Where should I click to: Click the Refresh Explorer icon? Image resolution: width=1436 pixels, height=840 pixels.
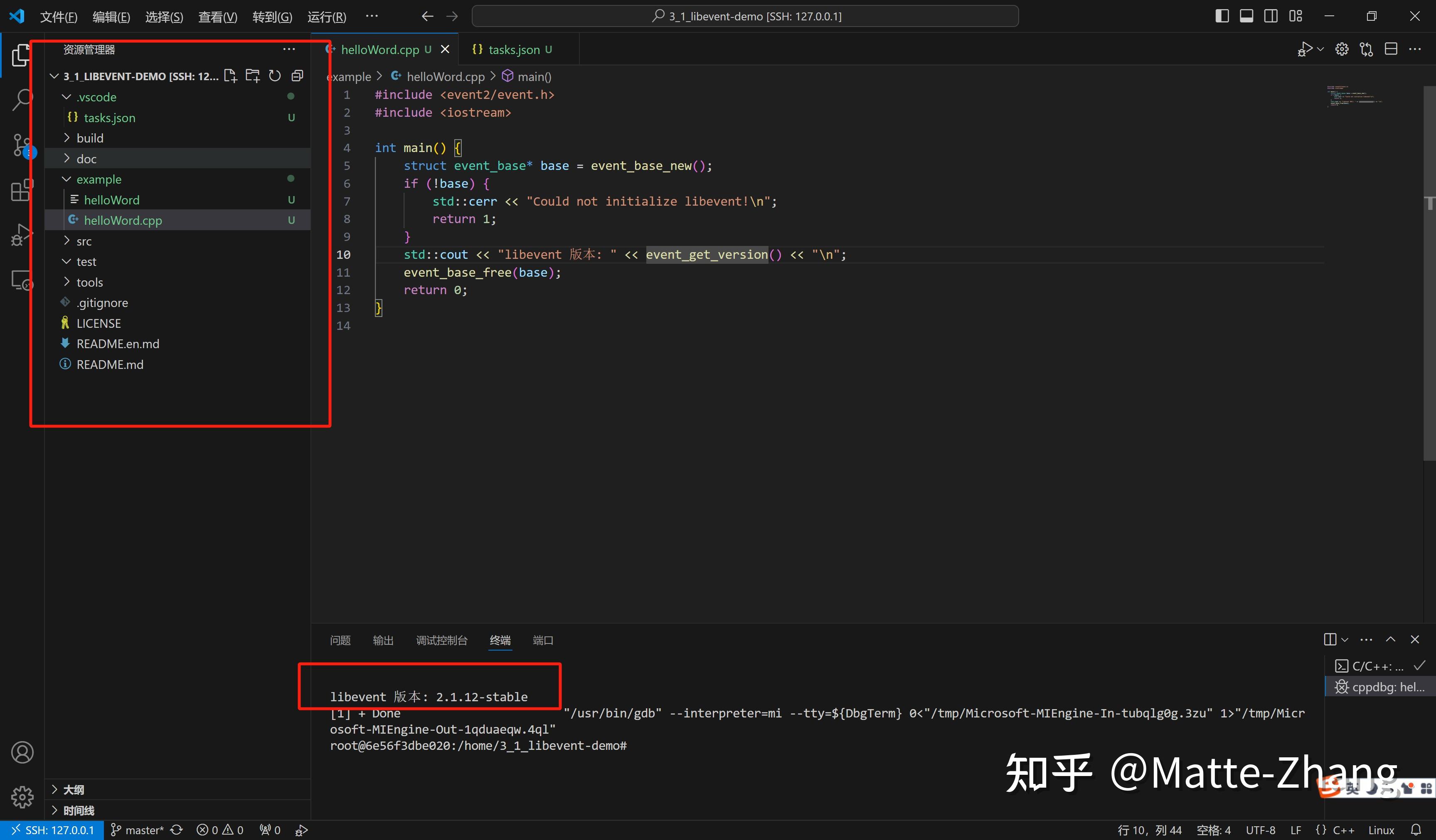(x=275, y=75)
